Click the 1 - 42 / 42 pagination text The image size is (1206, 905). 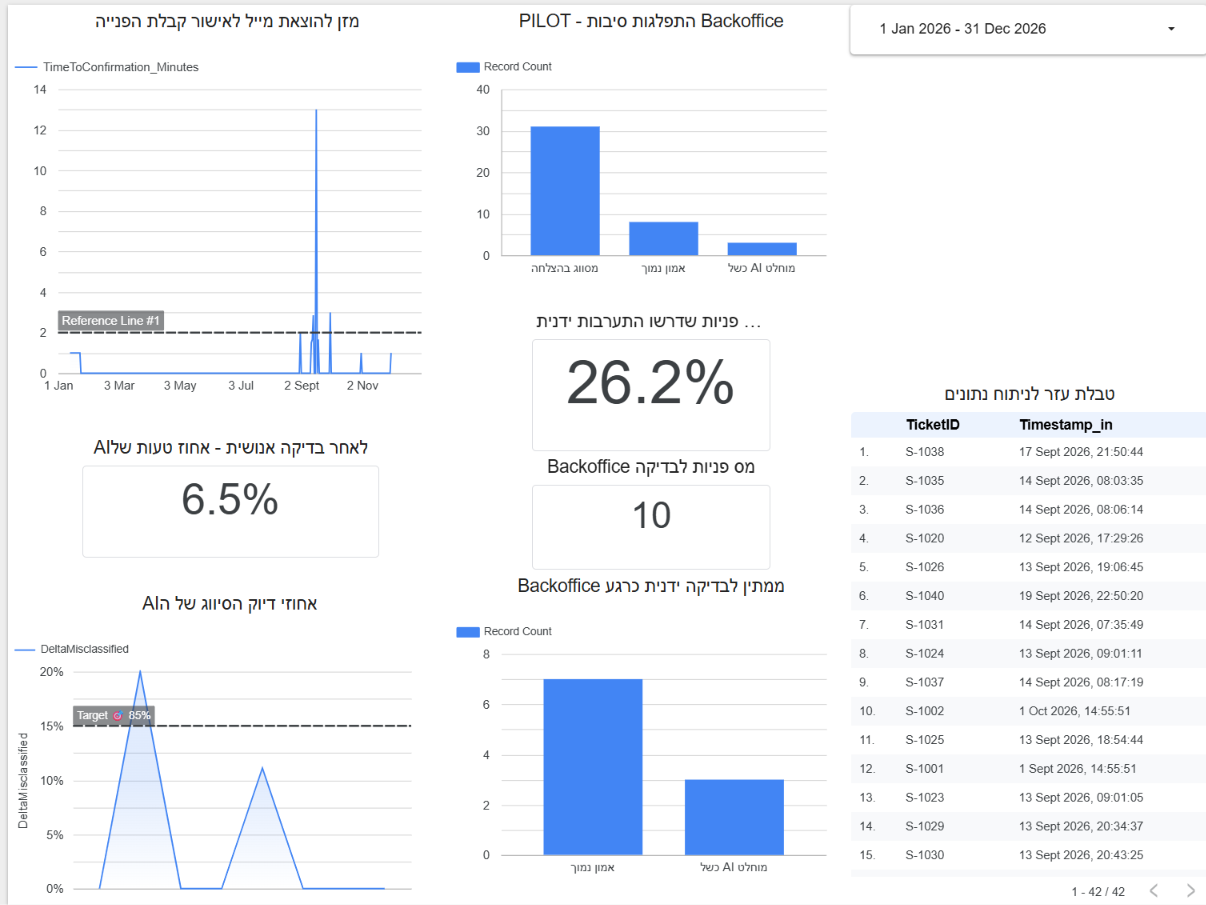[1098, 891]
